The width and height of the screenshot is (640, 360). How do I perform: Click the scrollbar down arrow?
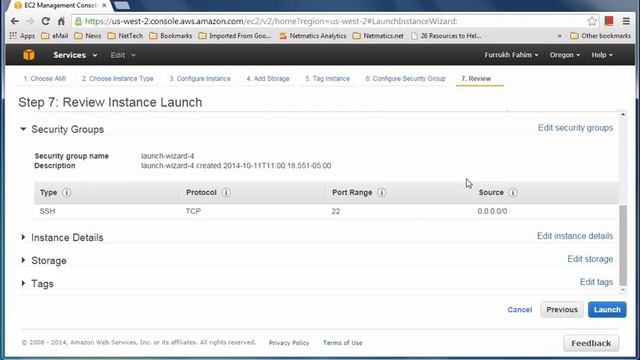623,290
